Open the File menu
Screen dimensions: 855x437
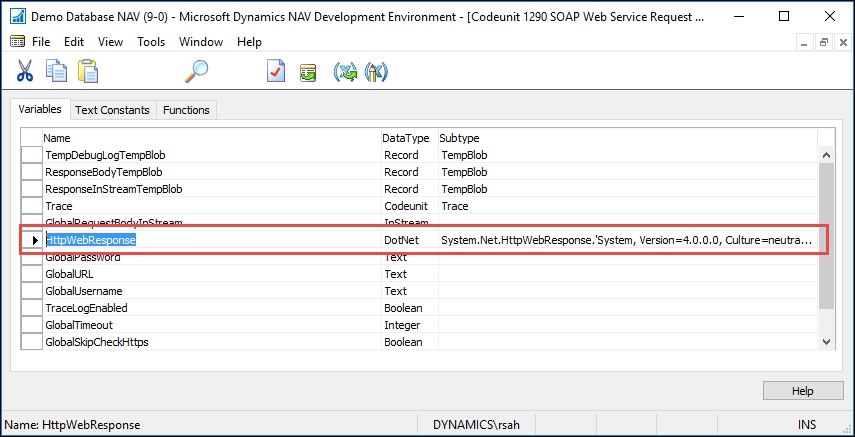41,41
